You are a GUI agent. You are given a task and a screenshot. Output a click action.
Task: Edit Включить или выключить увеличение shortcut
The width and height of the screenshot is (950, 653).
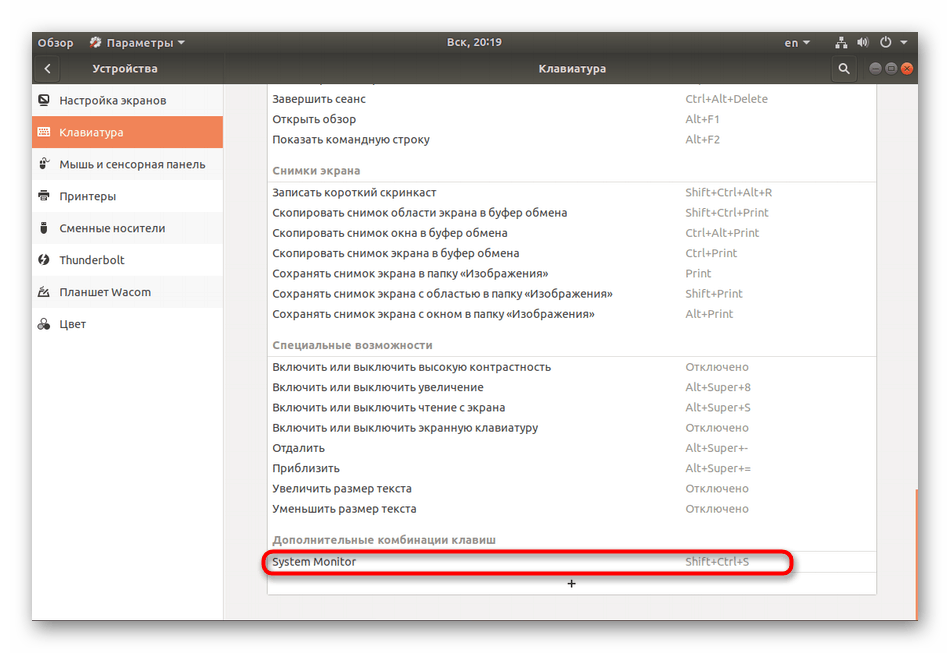571,388
